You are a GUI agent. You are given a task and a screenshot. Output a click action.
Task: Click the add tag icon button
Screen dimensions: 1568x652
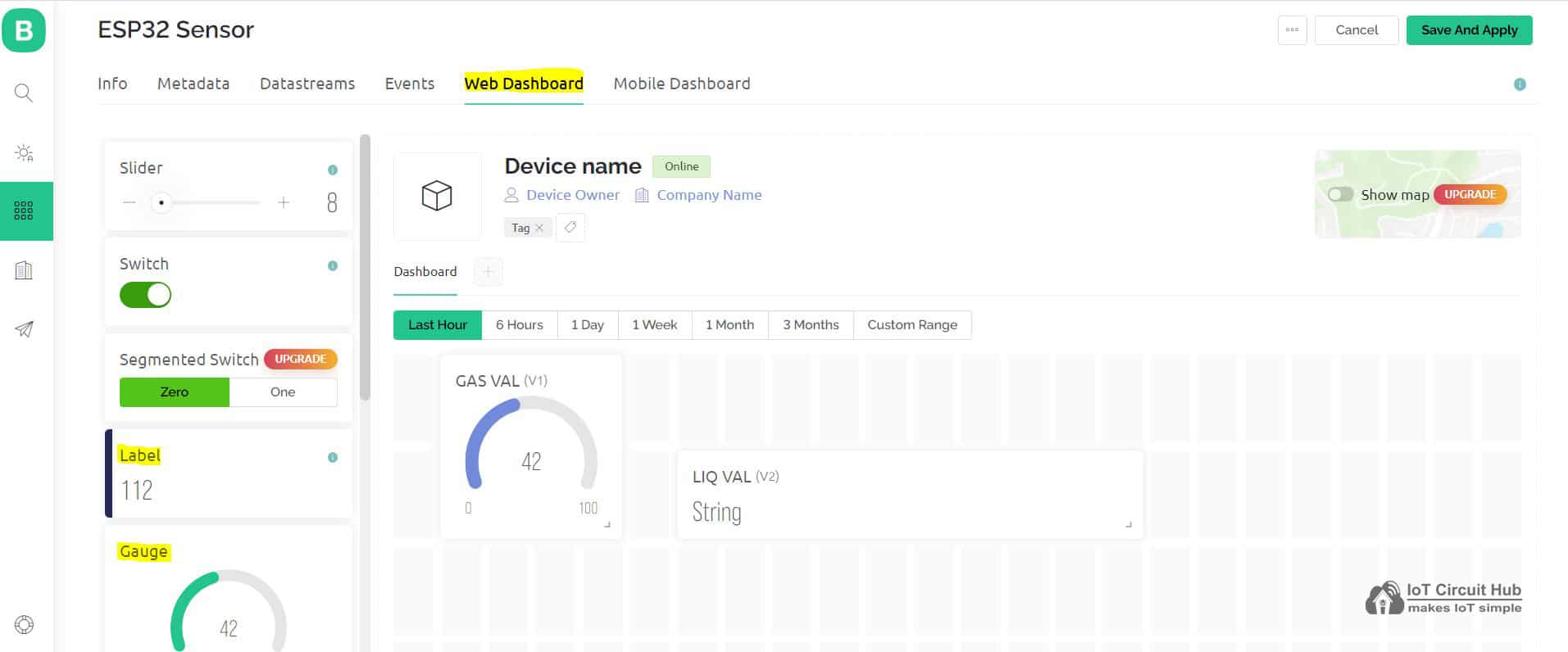click(x=570, y=228)
